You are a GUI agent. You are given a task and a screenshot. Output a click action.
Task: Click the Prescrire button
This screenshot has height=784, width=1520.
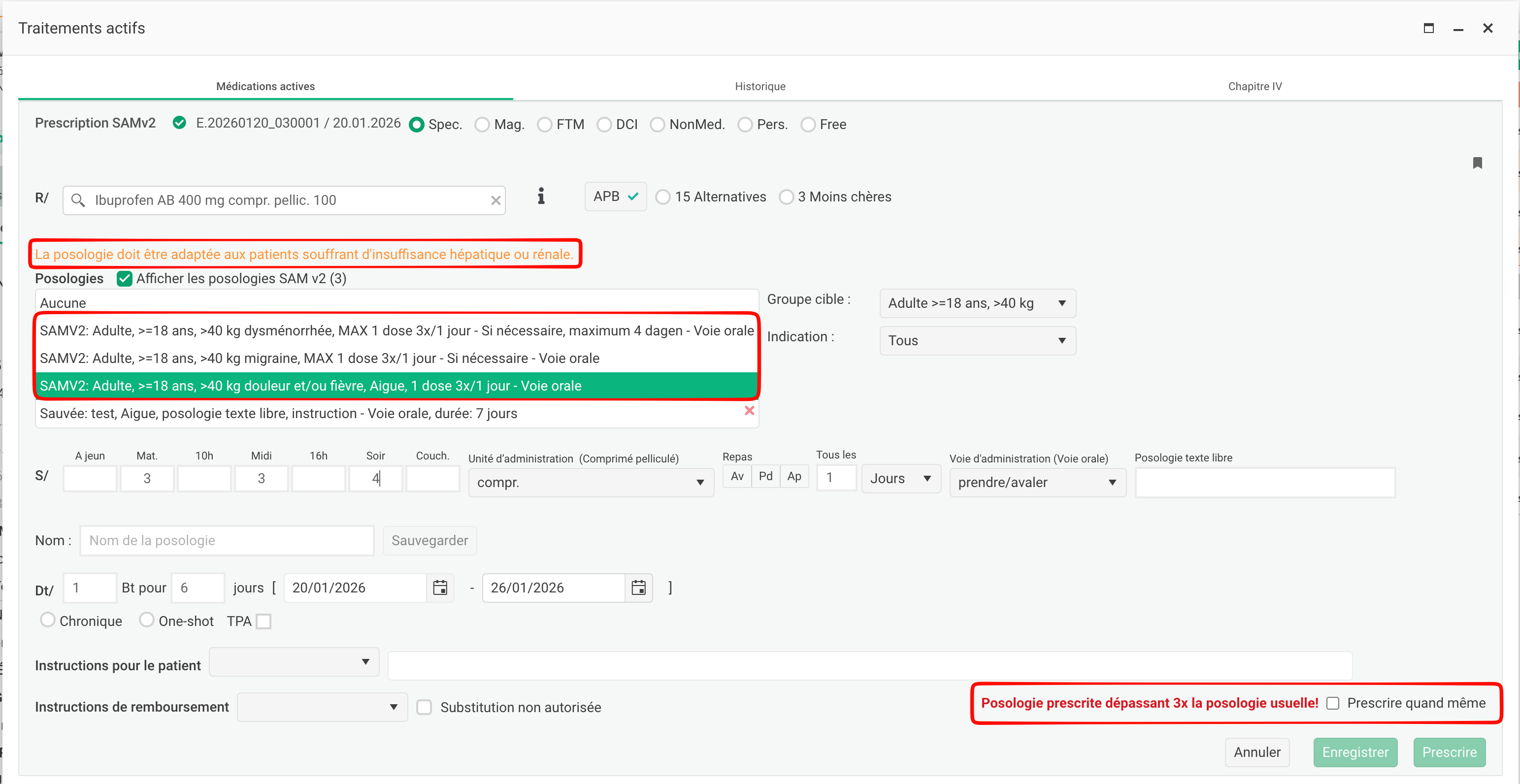point(1449,752)
